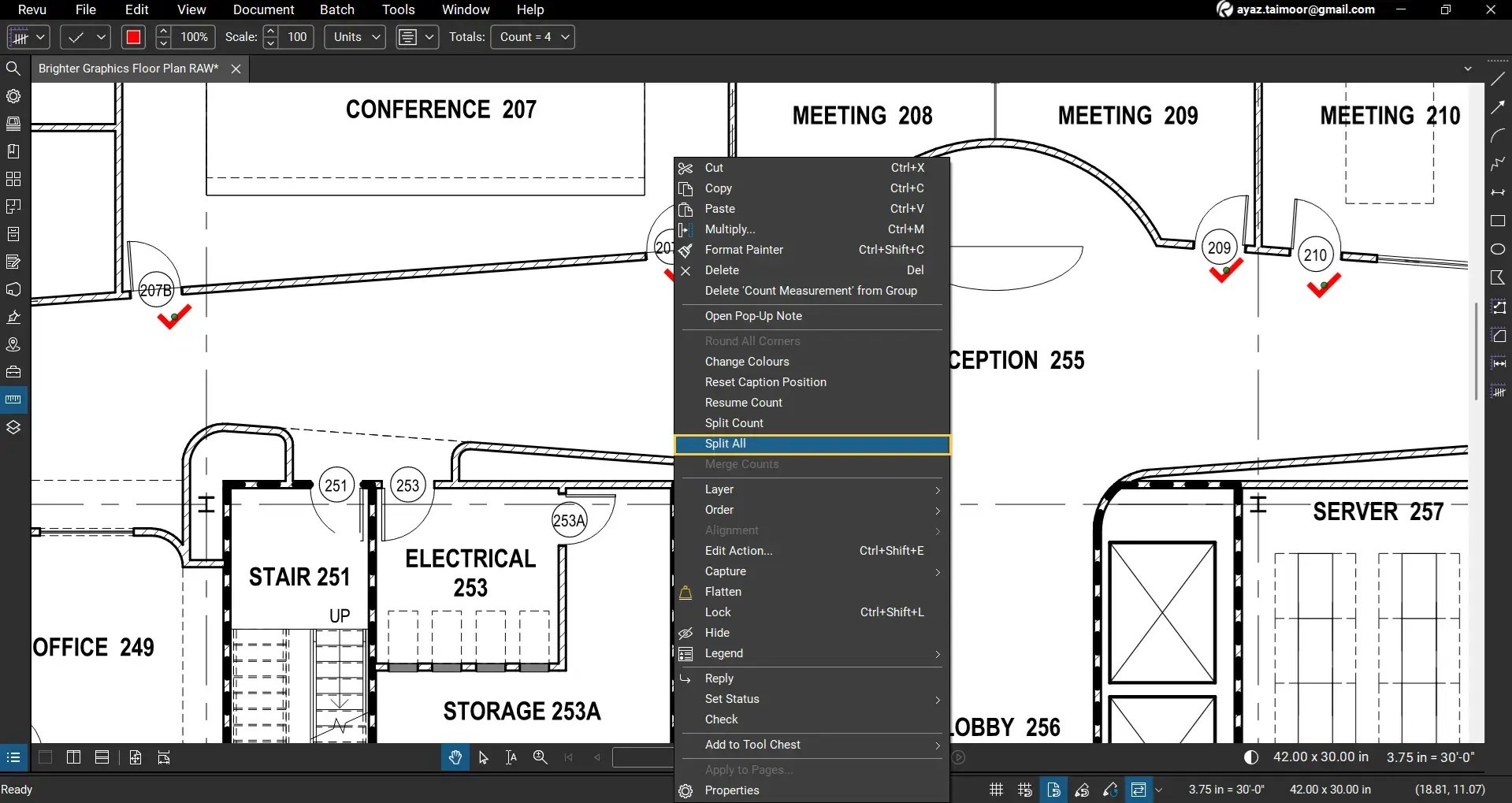Image resolution: width=1512 pixels, height=803 pixels.
Task: Enable the Pan hand tool
Action: (x=455, y=757)
